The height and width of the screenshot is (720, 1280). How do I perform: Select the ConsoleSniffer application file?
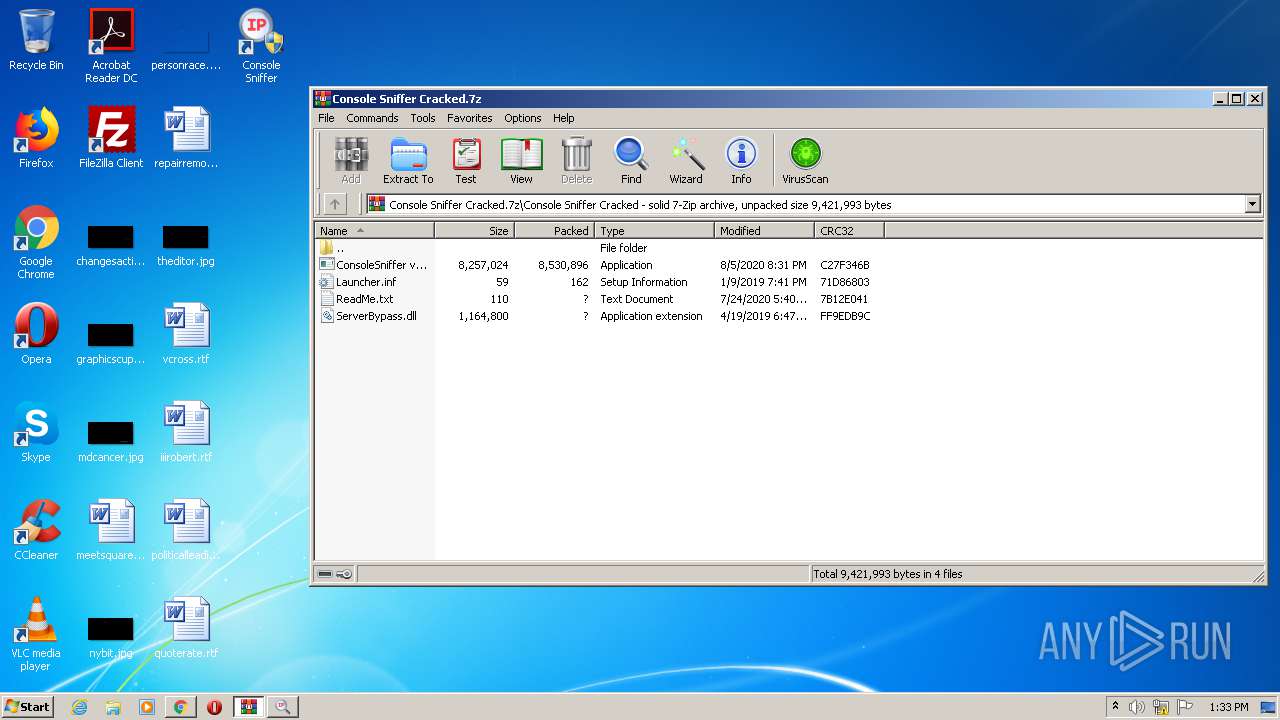point(600,265)
